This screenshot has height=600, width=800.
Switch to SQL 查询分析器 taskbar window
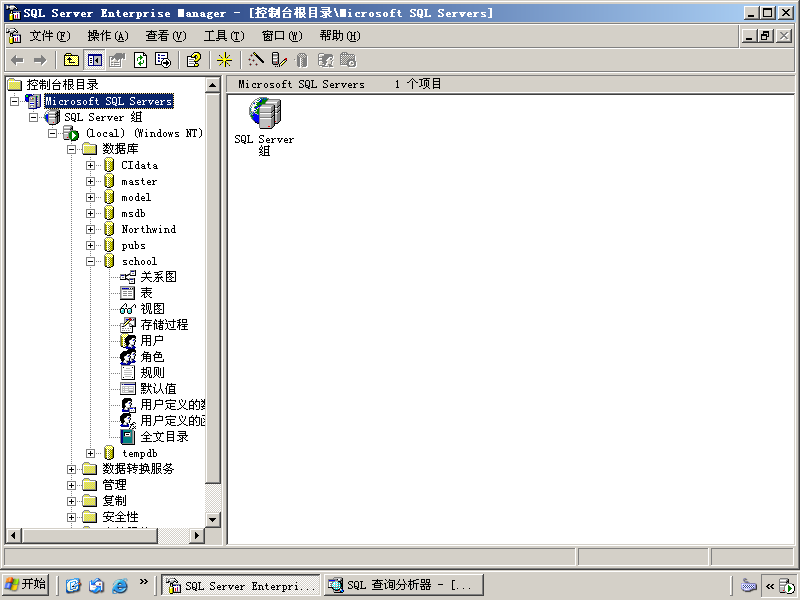(x=404, y=585)
